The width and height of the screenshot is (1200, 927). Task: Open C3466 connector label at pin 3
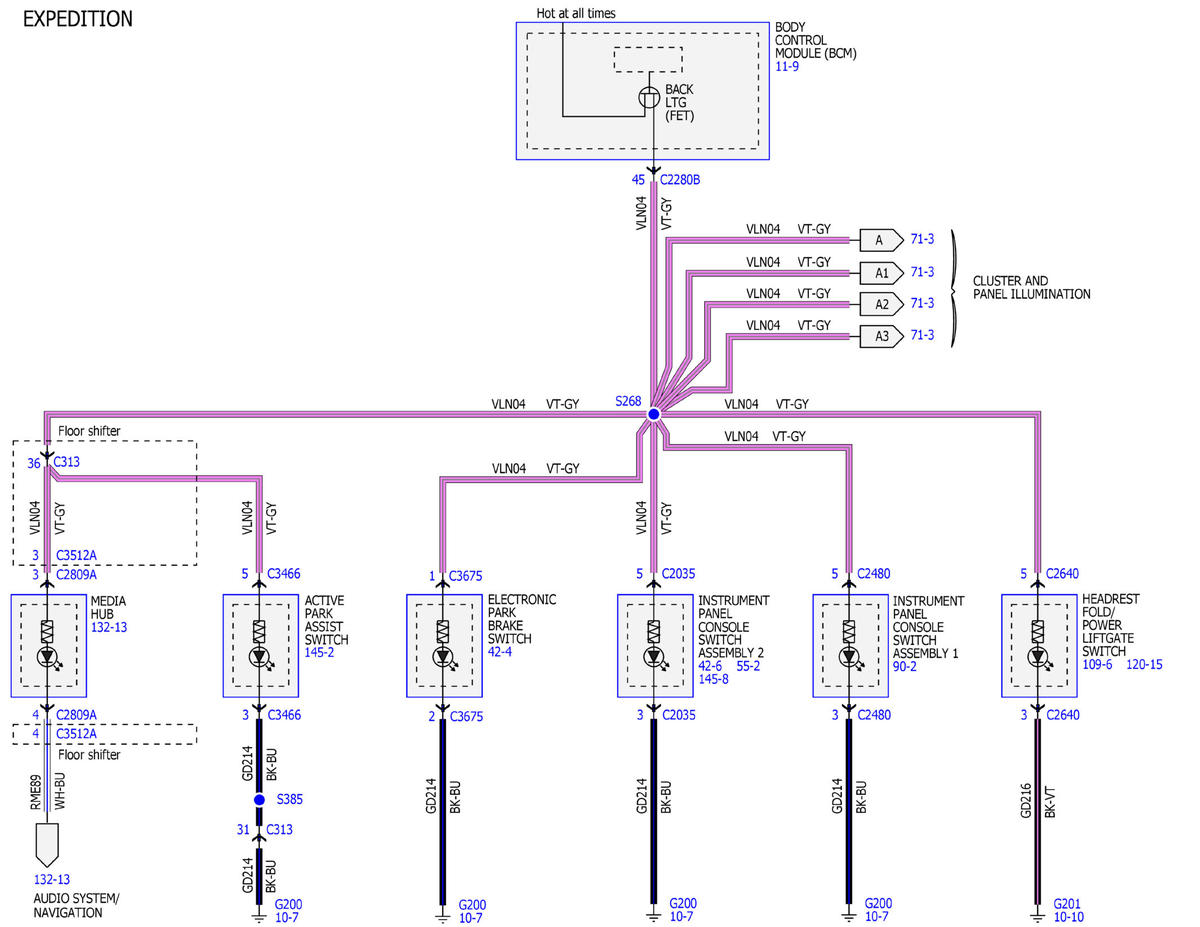284,715
